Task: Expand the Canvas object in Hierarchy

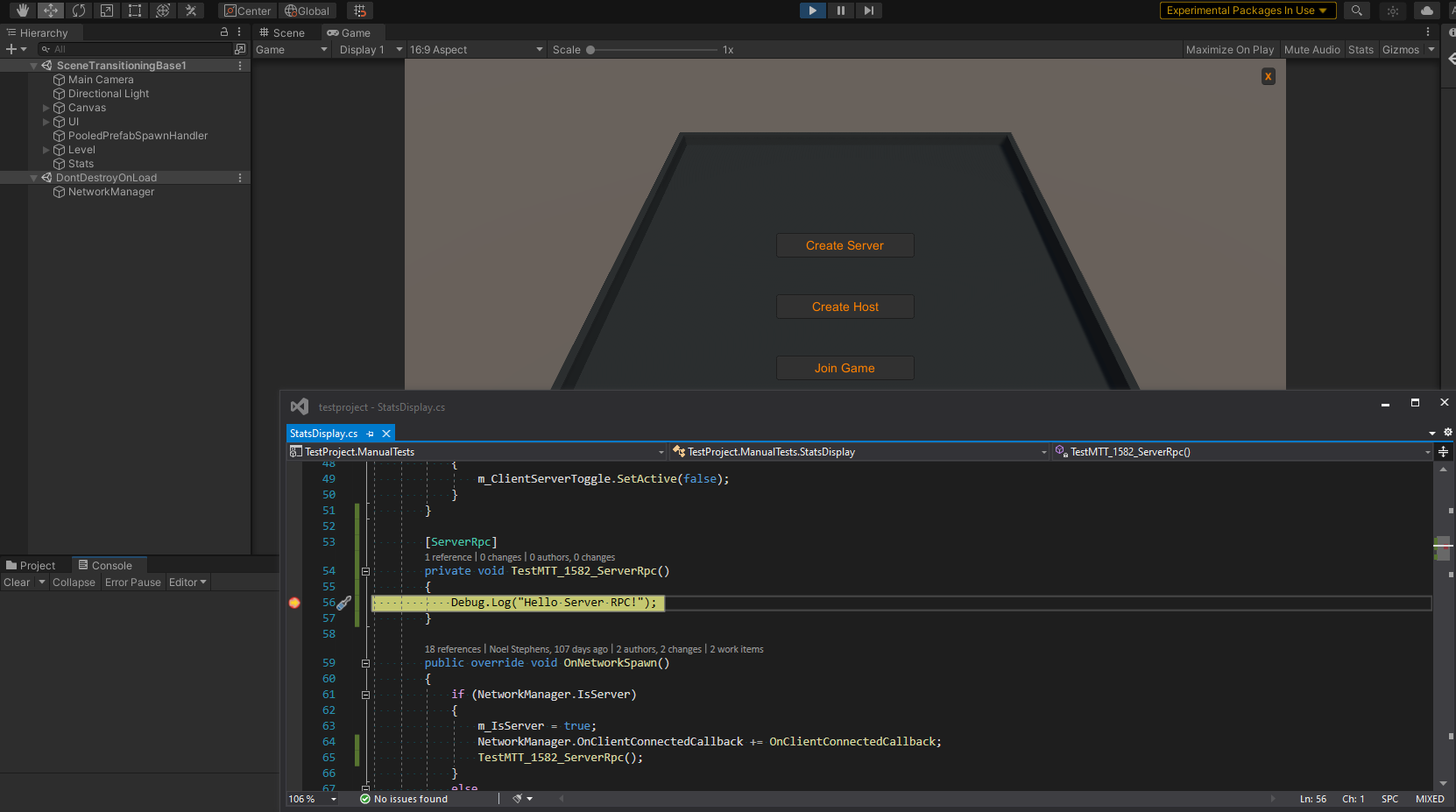Action: point(46,108)
